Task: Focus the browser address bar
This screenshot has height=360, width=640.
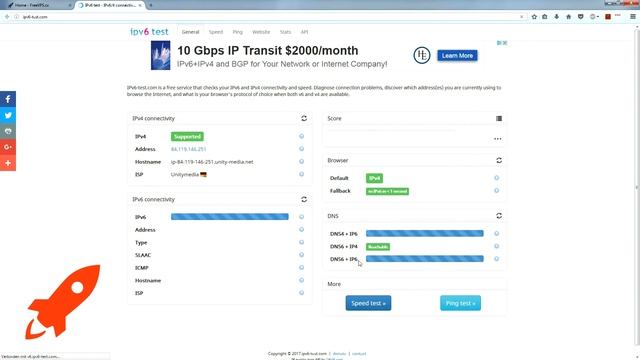Action: pos(269,17)
